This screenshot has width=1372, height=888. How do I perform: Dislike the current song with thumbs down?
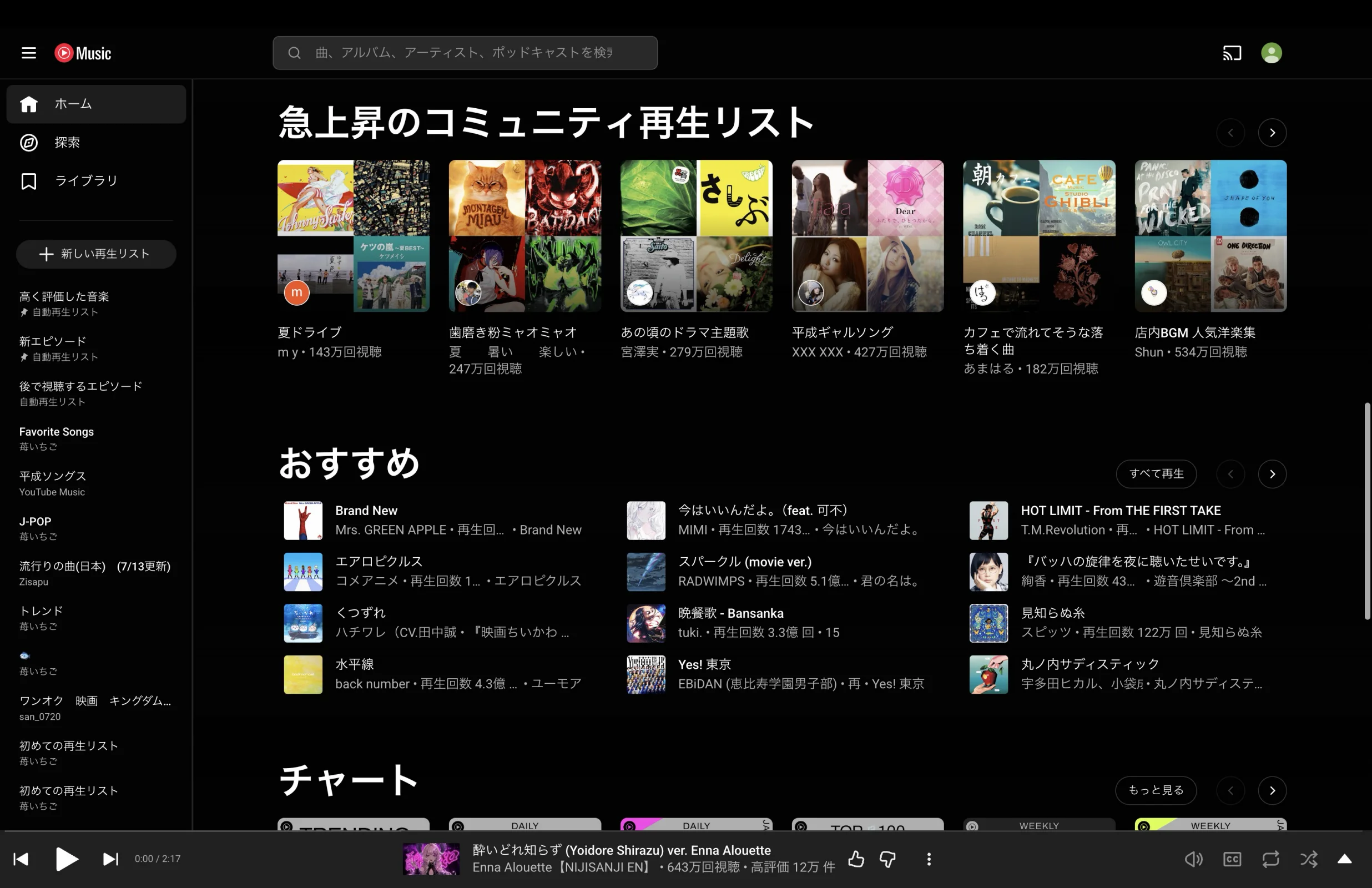[x=888, y=859]
